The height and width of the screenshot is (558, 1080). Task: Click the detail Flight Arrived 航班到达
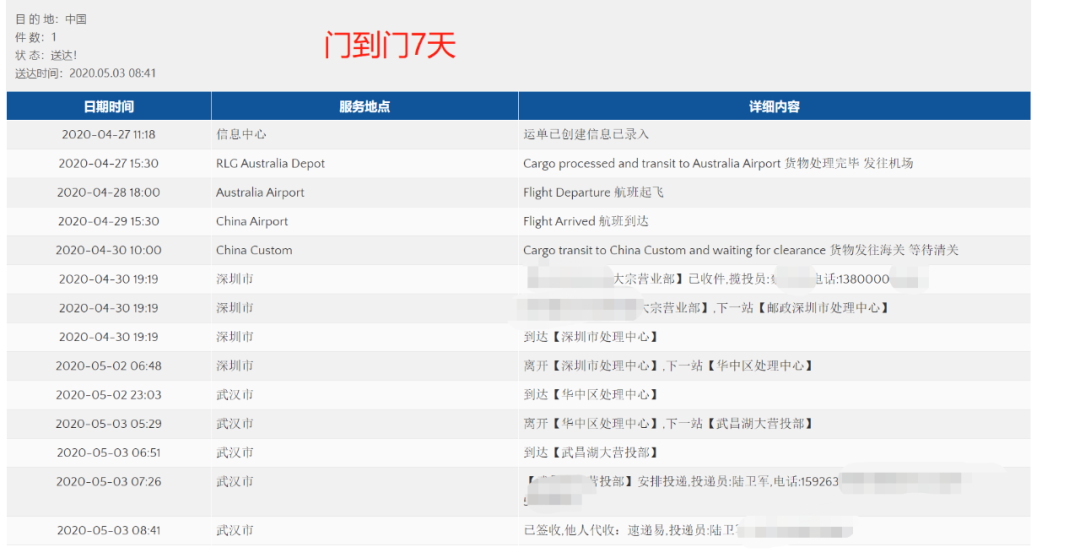coord(585,221)
